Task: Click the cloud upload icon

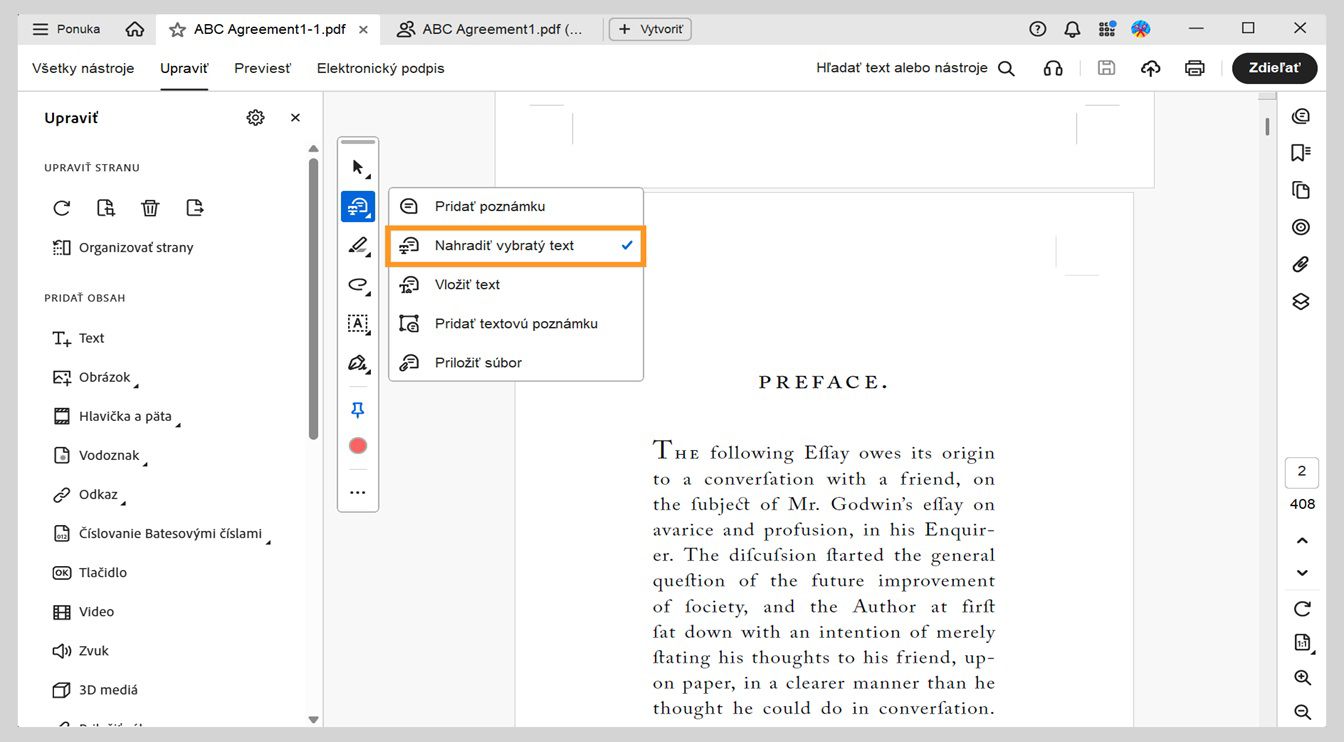Action: (x=1150, y=68)
